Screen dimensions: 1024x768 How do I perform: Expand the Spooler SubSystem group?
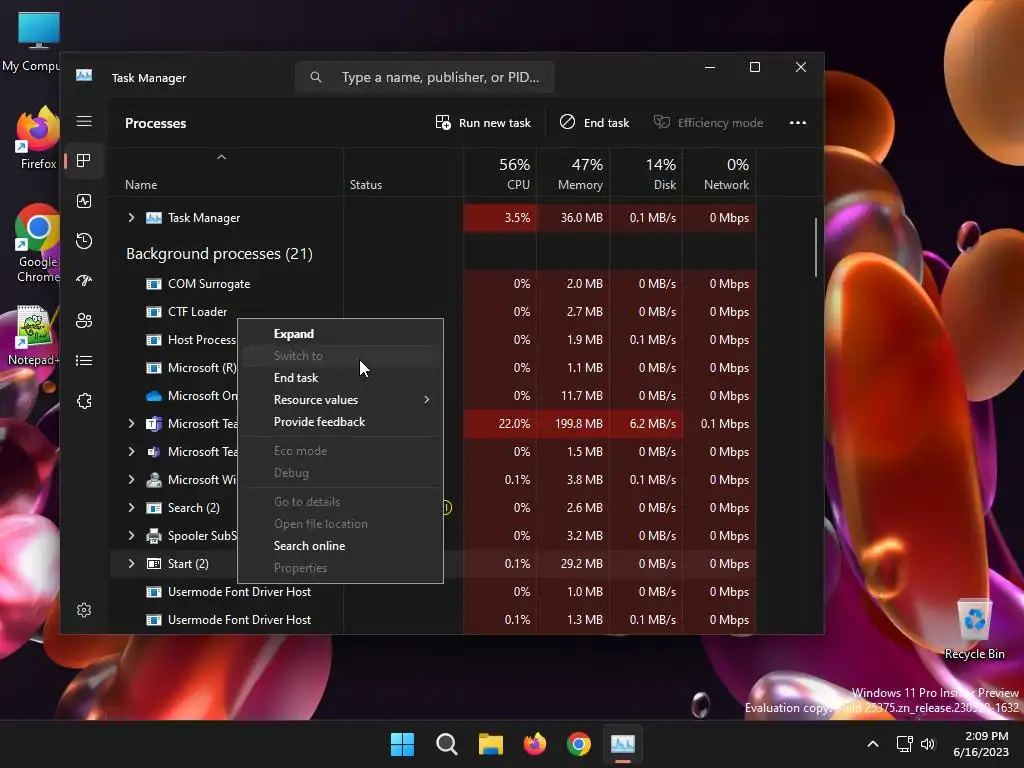tap(131, 536)
